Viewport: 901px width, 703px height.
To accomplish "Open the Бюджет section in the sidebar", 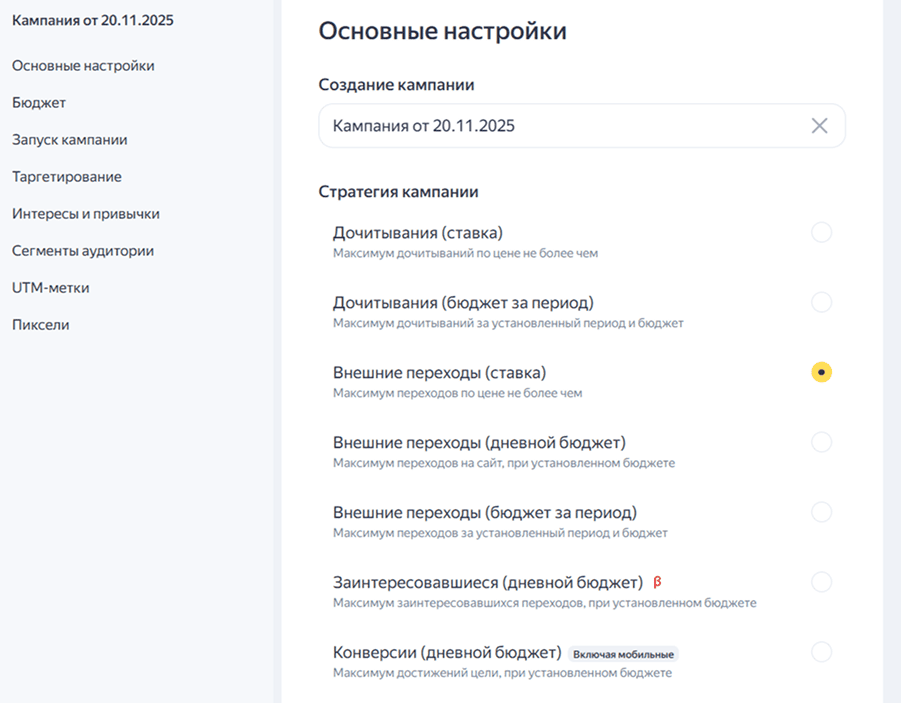I will 37,102.
